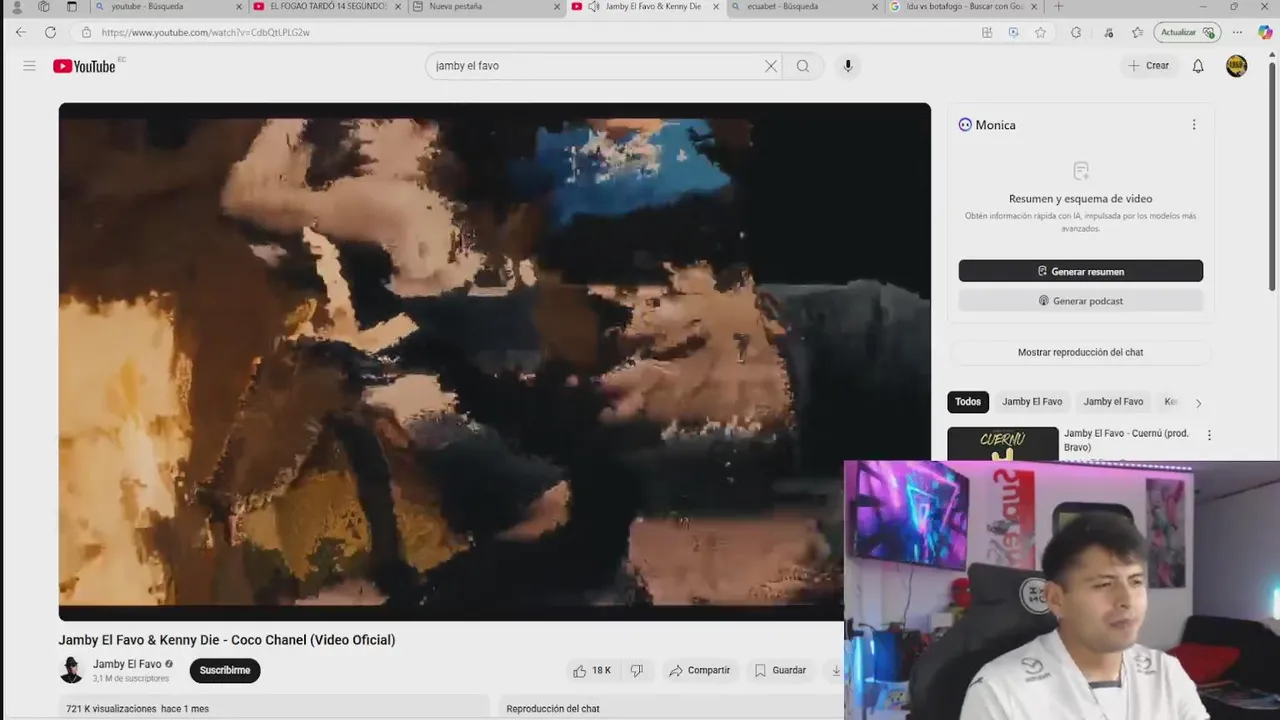Open 'Jamby El Favo - Cuernú (prod. Bravo)' title
Viewport: 1280px width, 720px height.
pyautogui.click(x=1126, y=440)
